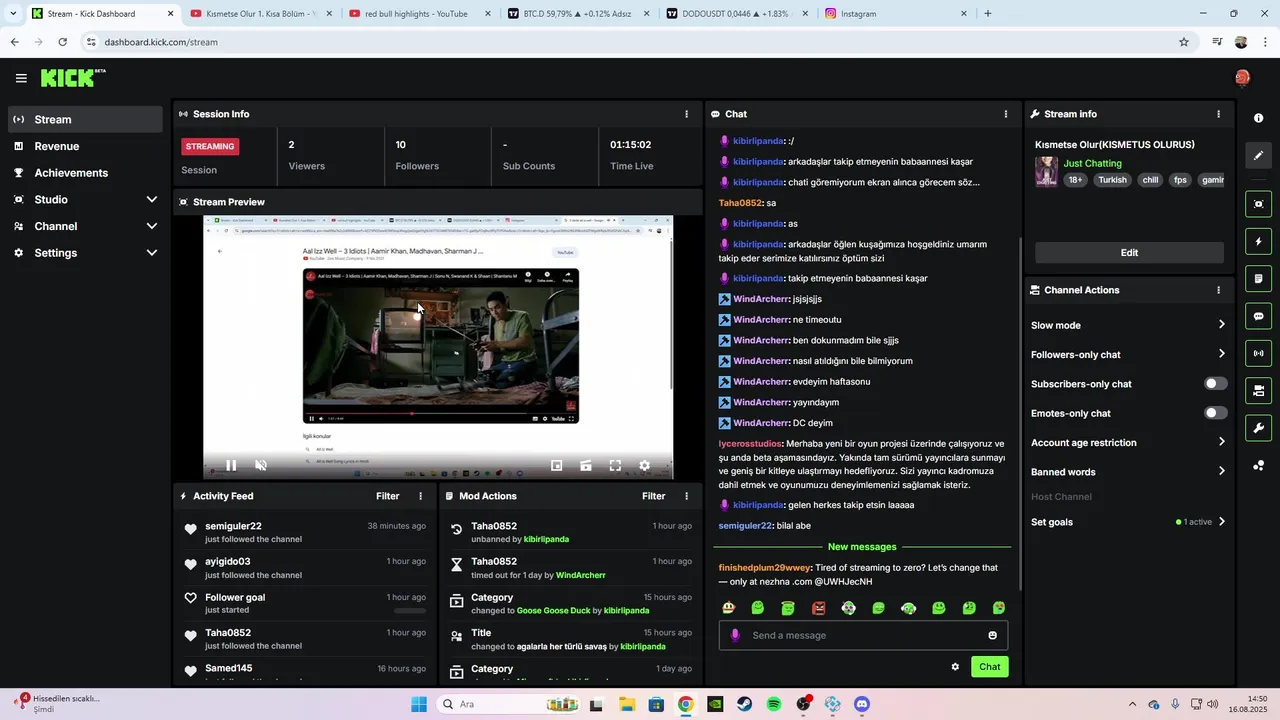The height and width of the screenshot is (720, 1280).
Task: Click the Just Chatting category link
Action: click(1092, 163)
